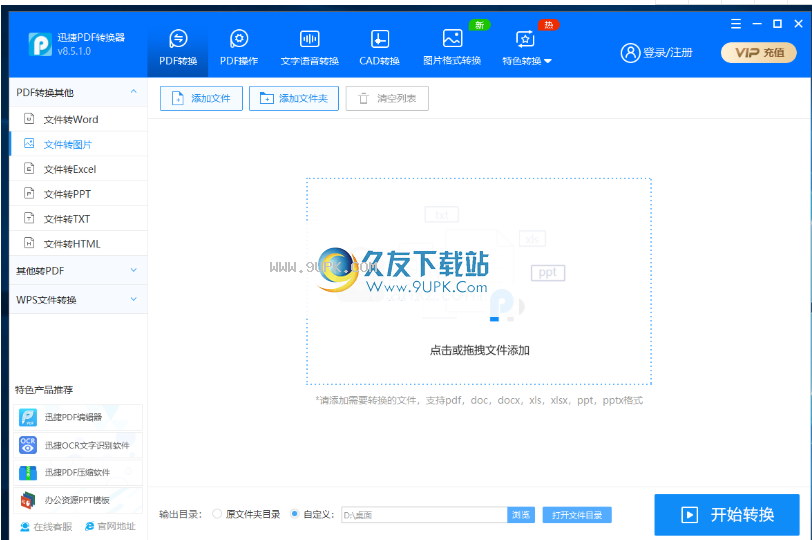Image resolution: width=812 pixels, height=540 pixels.
Task: Open 在线客服 link
Action: tap(46, 527)
